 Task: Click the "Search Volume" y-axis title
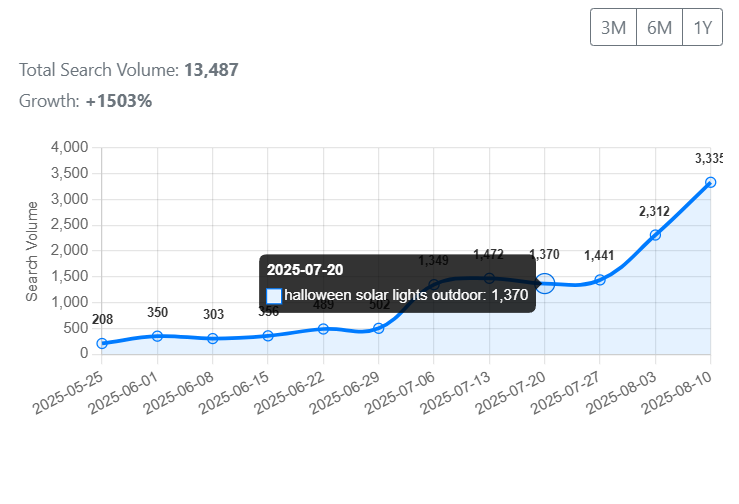coord(32,250)
